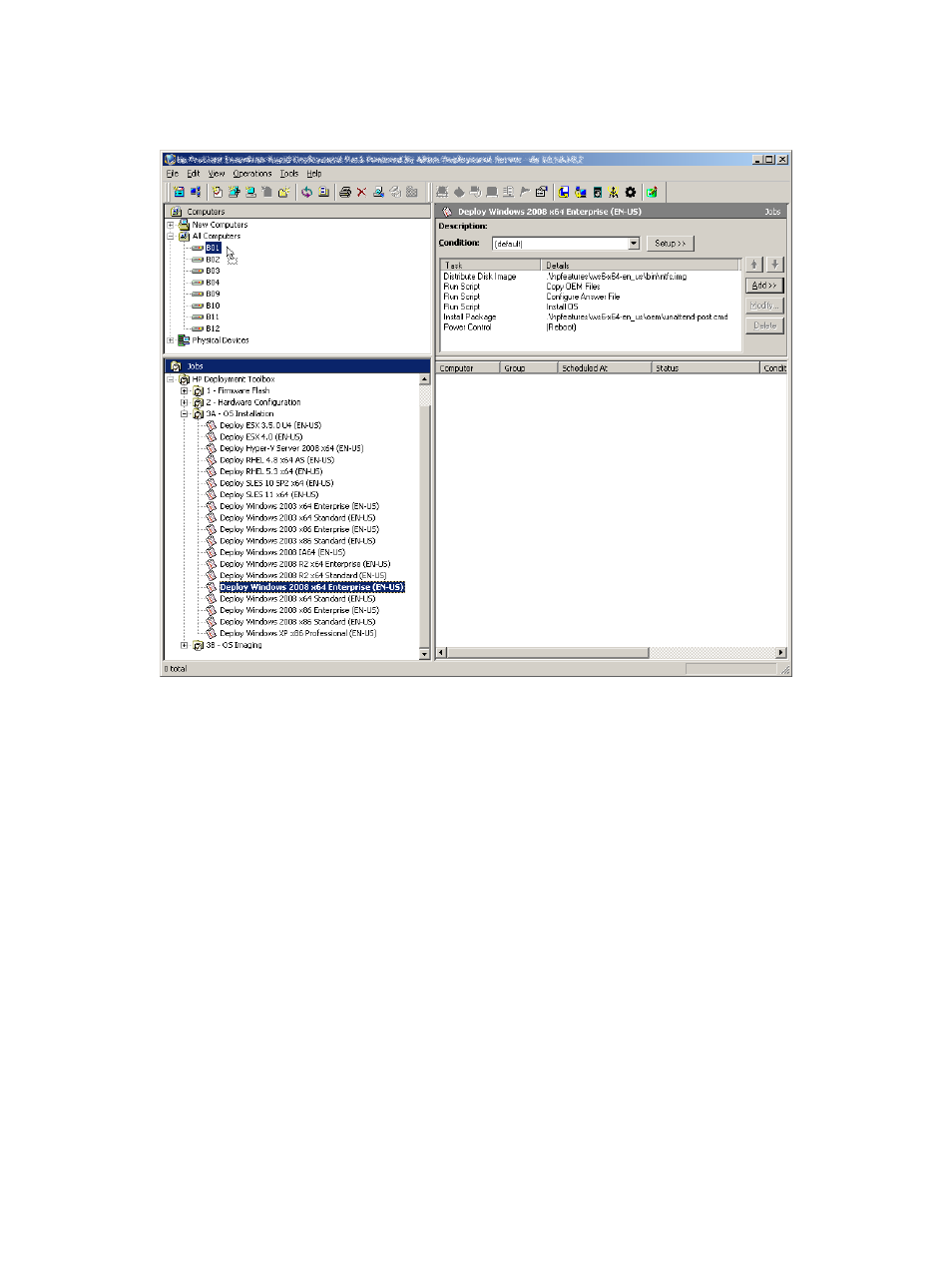The height and width of the screenshot is (1268, 952).
Task: Collapse the 3A - OS Installation folder
Action: 185,414
